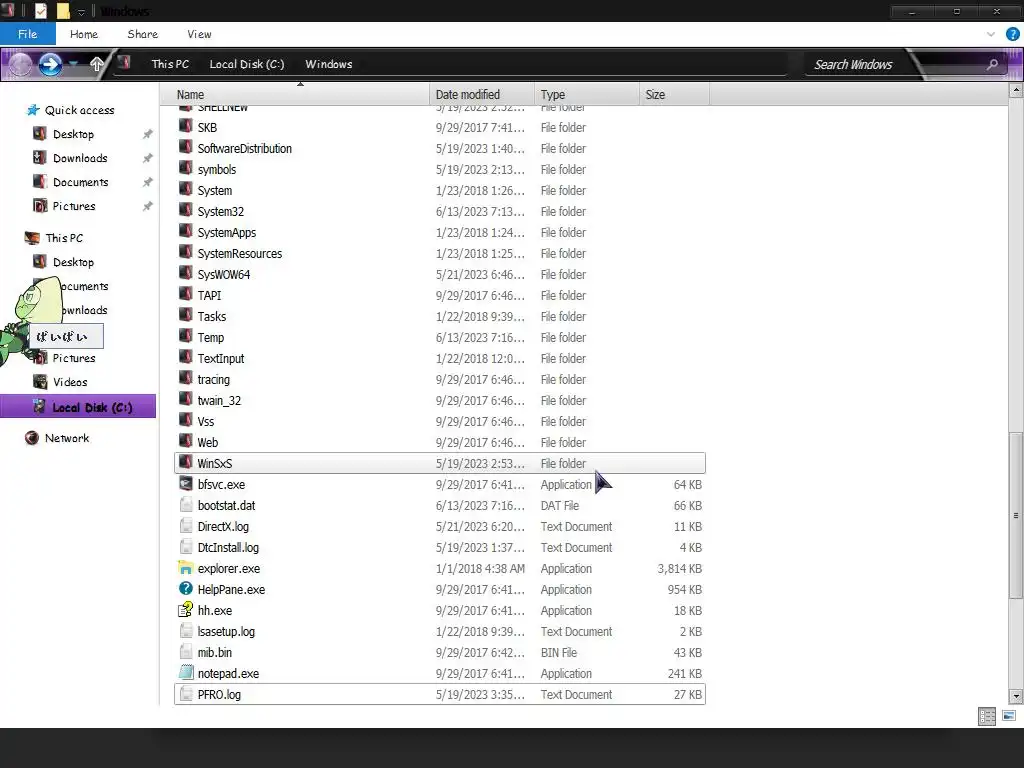
Task: Select the Temp folder icon
Action: [185, 336]
